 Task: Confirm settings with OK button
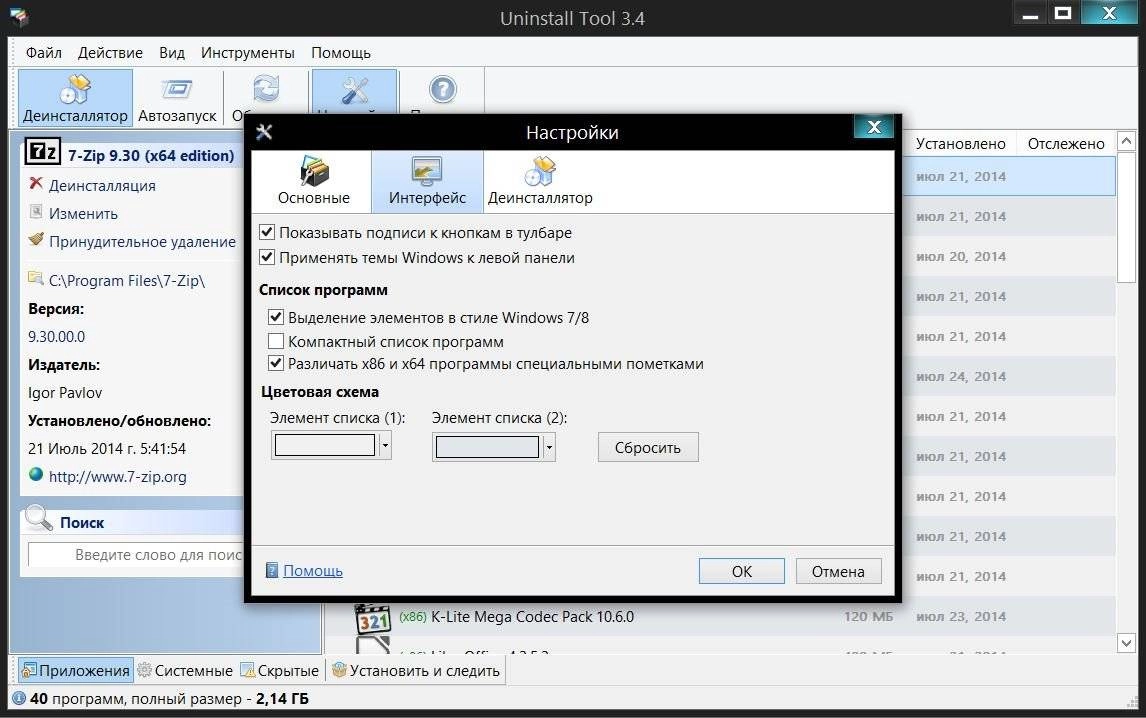[742, 572]
